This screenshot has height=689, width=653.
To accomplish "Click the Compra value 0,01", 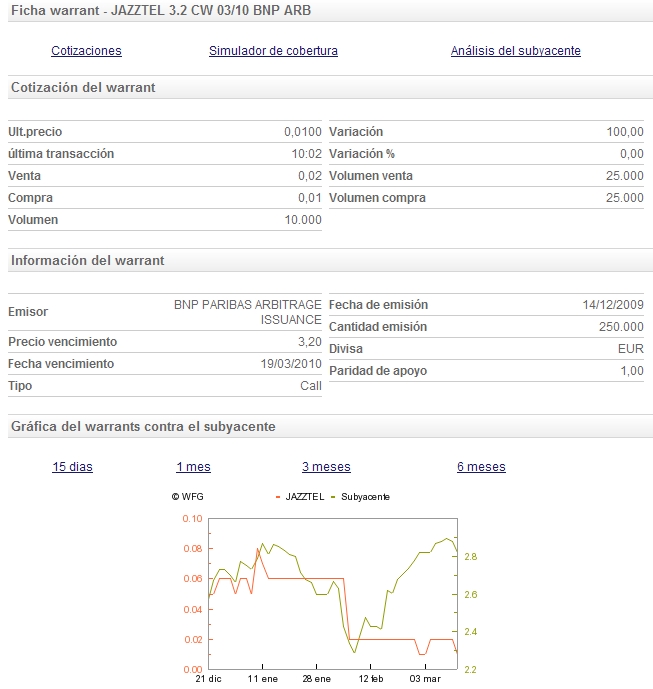I will 310,198.
